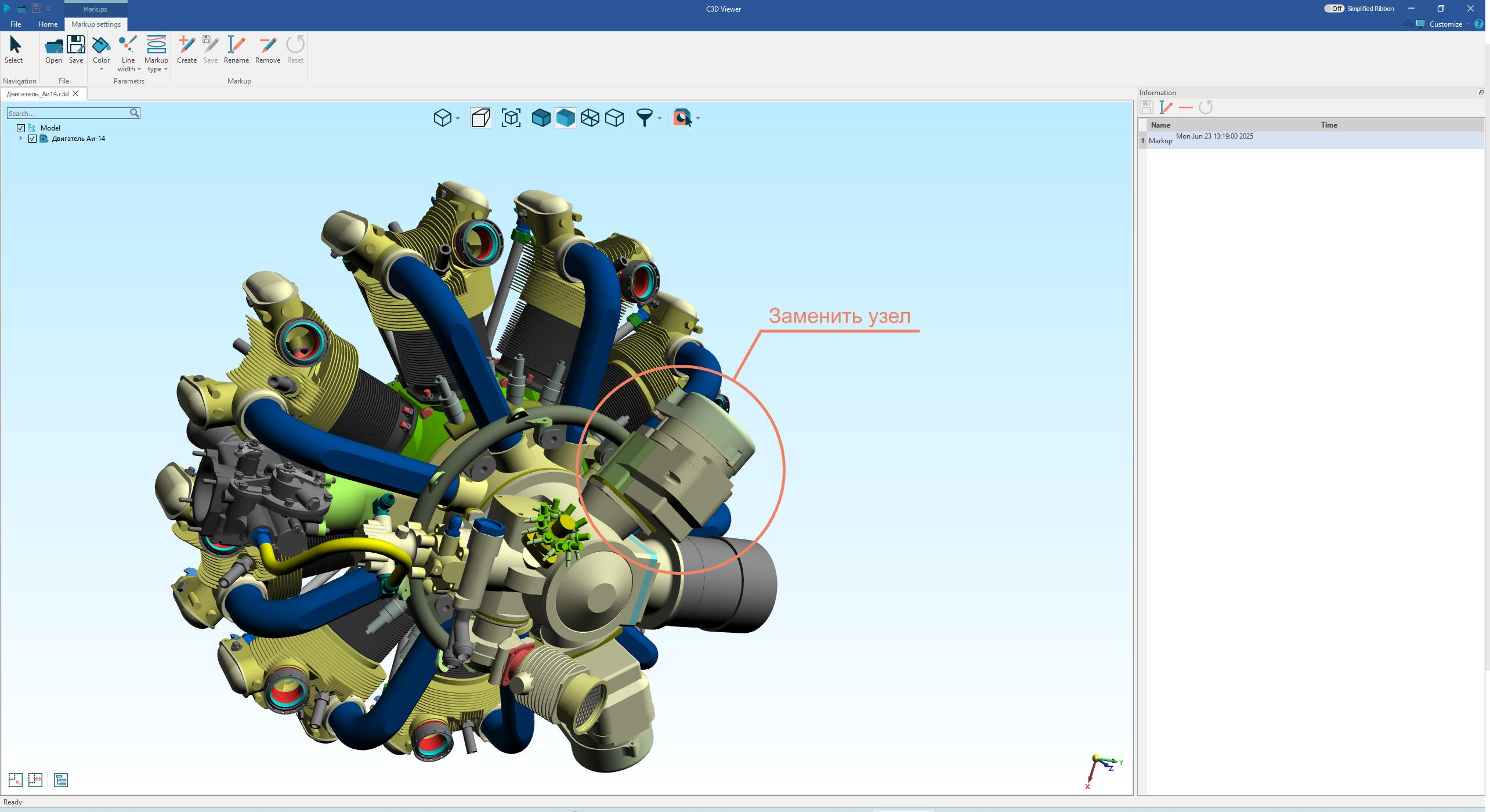The width and height of the screenshot is (1490, 812).
Task: Save markup file in File group
Action: (76, 50)
